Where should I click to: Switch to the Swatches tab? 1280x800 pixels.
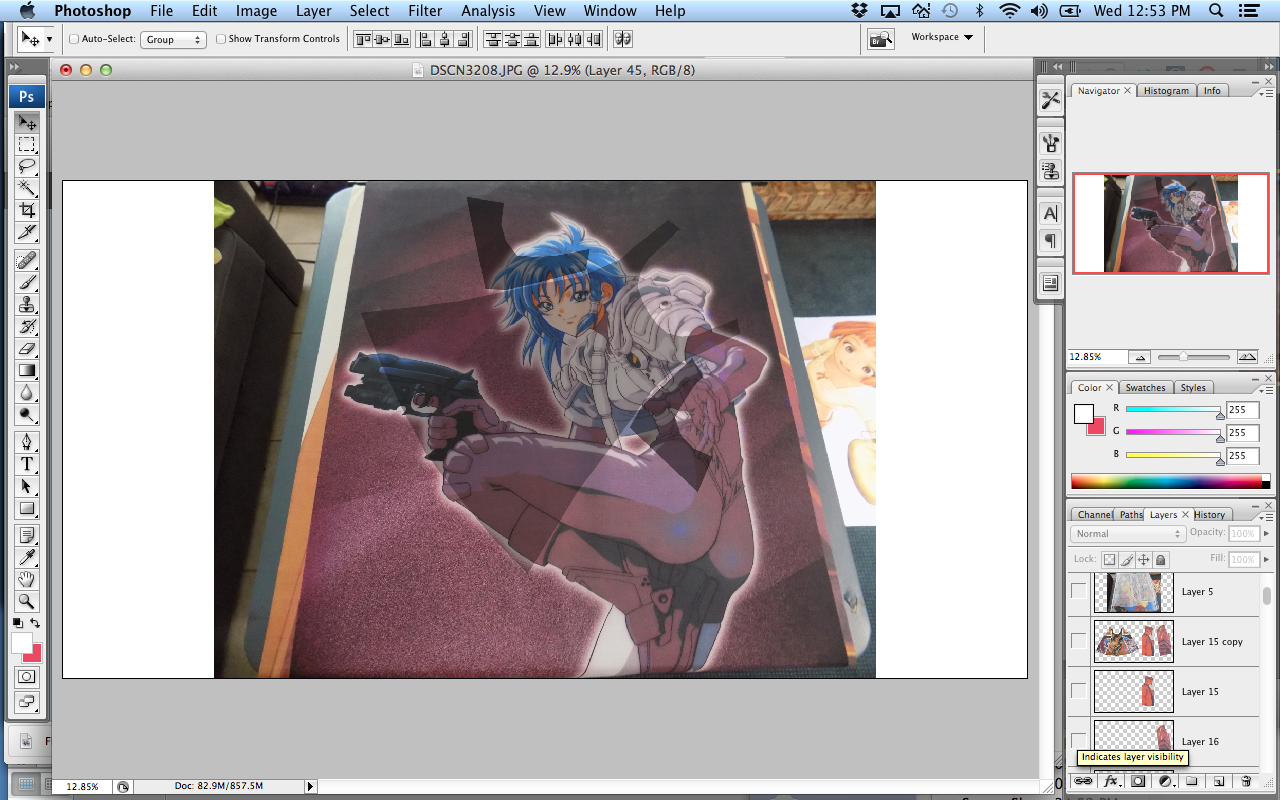1145,388
